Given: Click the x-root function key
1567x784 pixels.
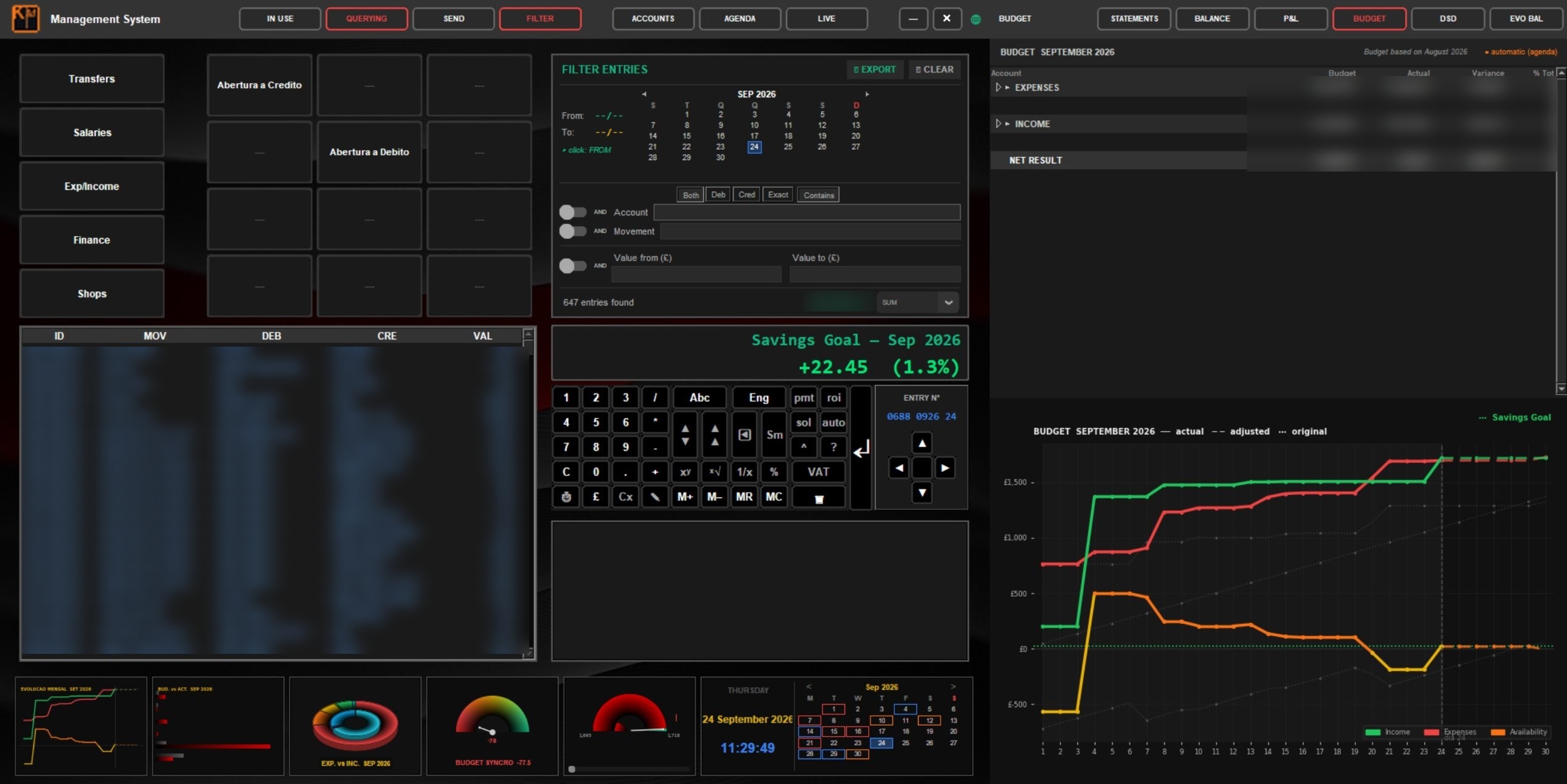Looking at the screenshot, I should coord(715,472).
